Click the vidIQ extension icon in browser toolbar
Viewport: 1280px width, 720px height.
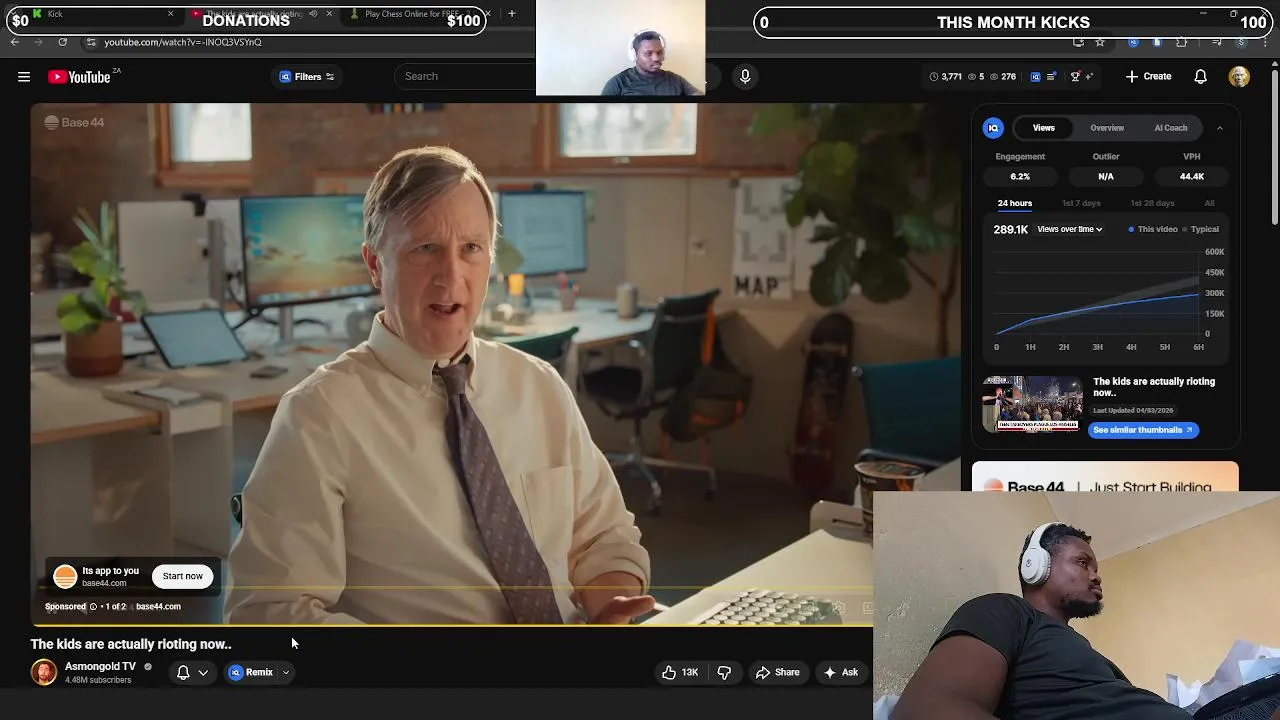pyautogui.click(x=1133, y=42)
